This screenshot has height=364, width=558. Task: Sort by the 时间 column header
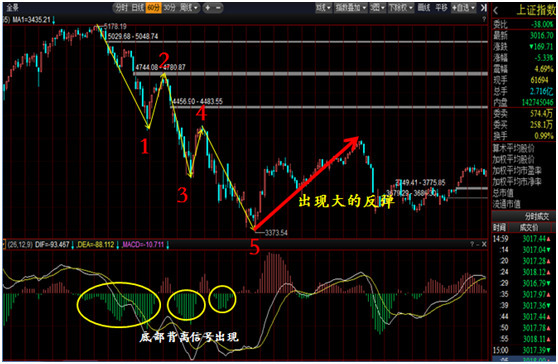pos(499,227)
